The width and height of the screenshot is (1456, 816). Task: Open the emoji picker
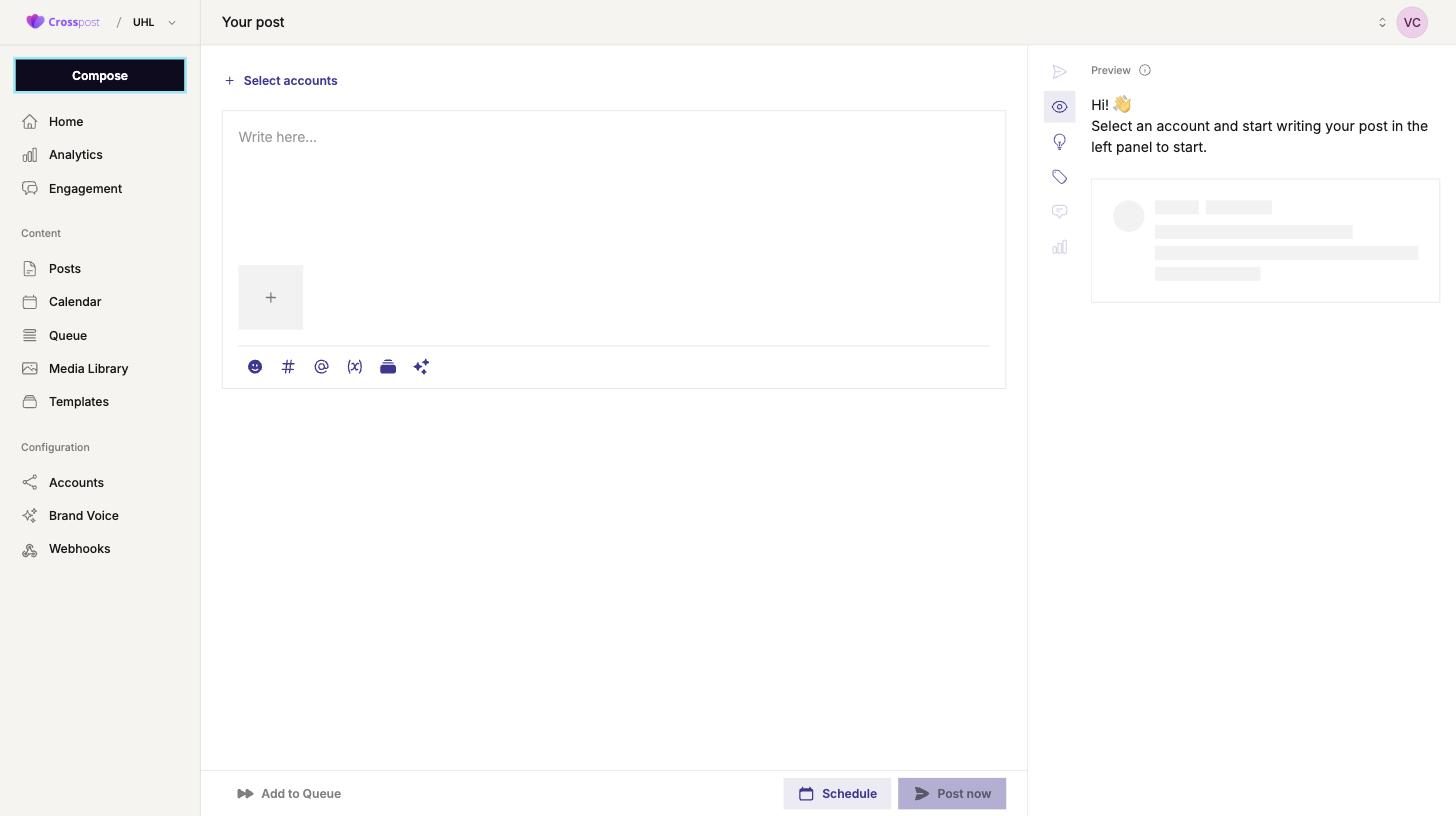255,367
